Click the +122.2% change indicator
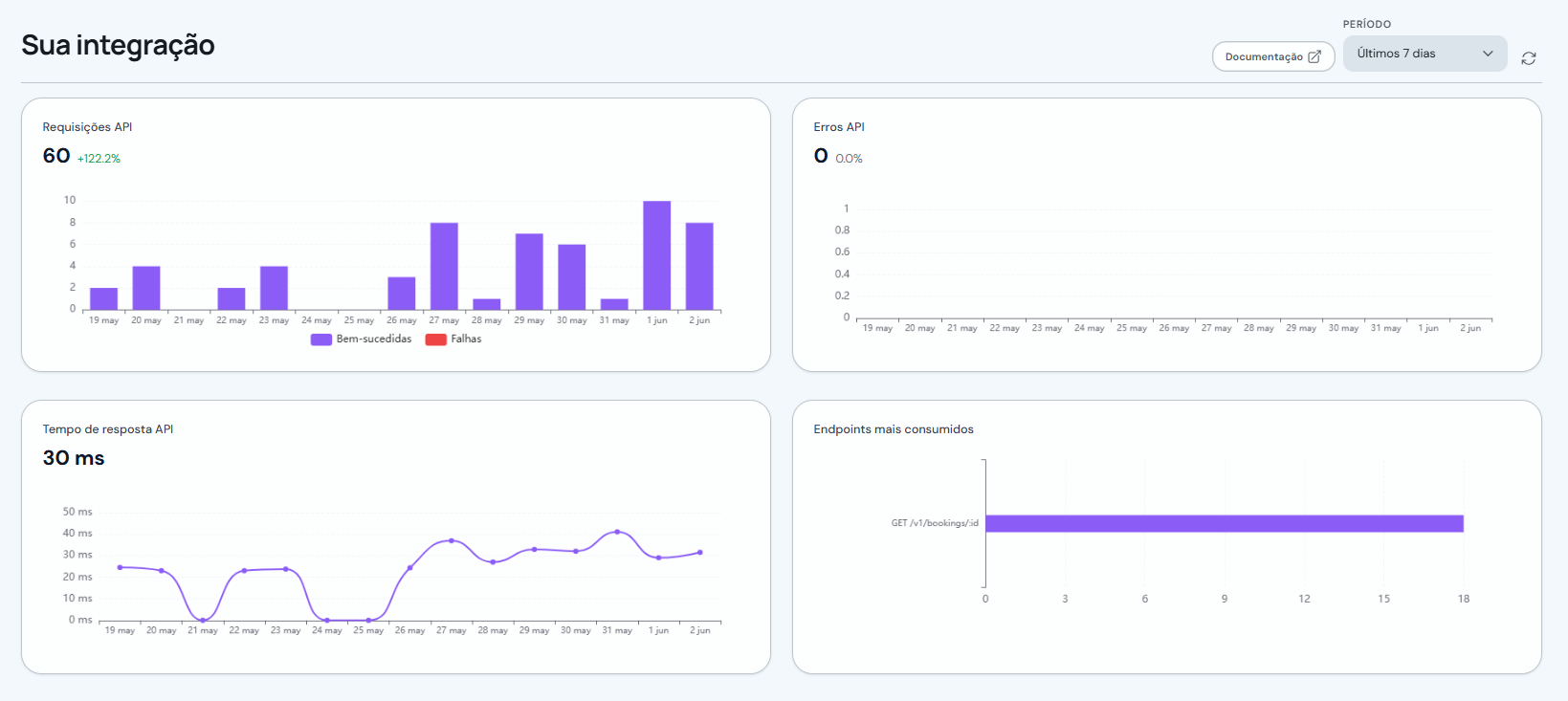Viewport: 1568px width, 701px height. tap(99, 159)
